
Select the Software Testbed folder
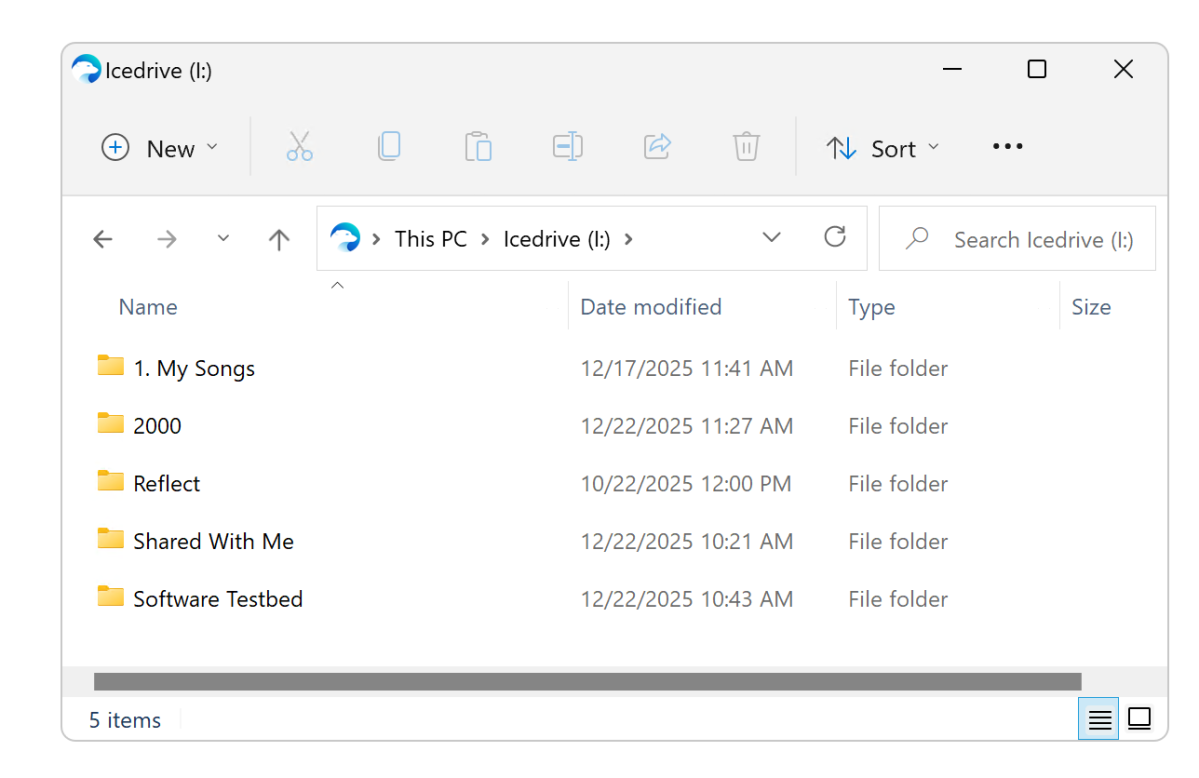217,599
